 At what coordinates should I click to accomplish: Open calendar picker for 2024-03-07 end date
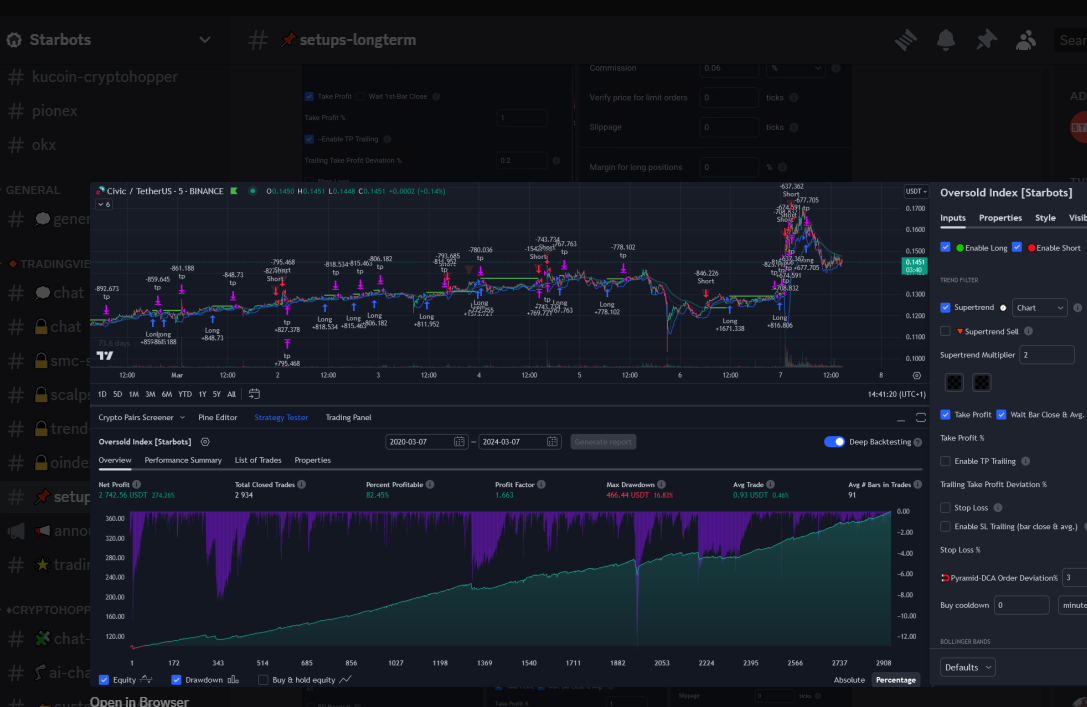click(x=552, y=442)
